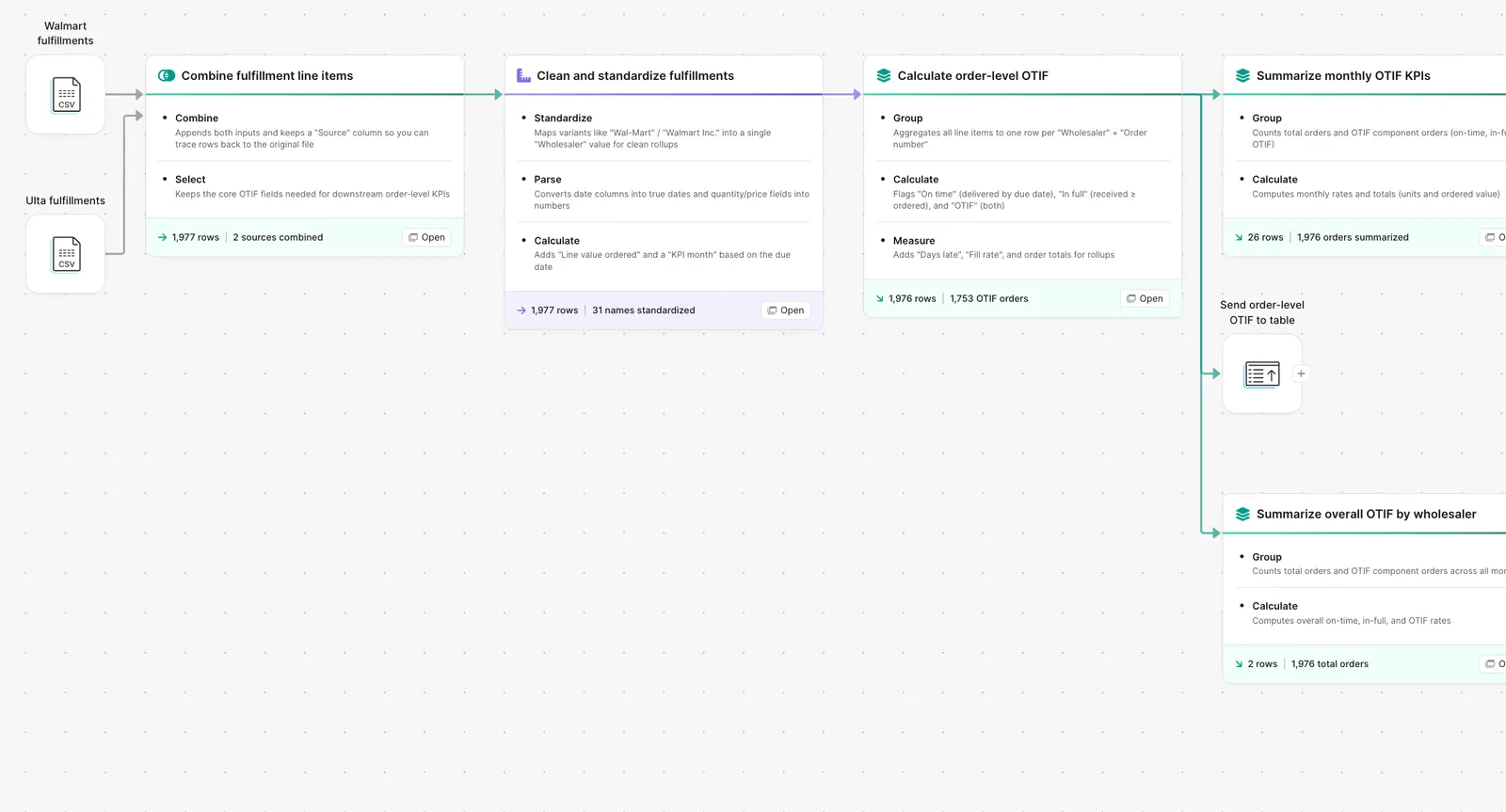Select "Calculate" in the Clean and standardize card
The height and width of the screenshot is (812, 1506).
(557, 241)
